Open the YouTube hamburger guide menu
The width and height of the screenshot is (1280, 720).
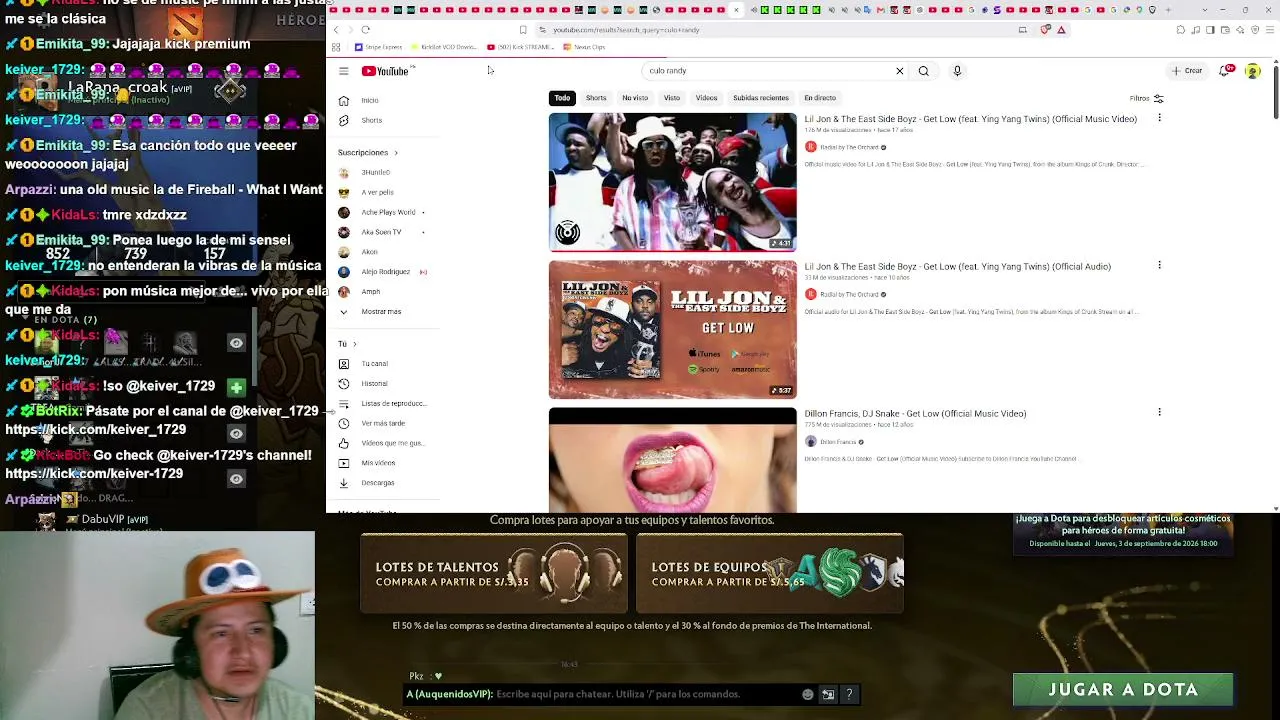pyautogui.click(x=343, y=71)
